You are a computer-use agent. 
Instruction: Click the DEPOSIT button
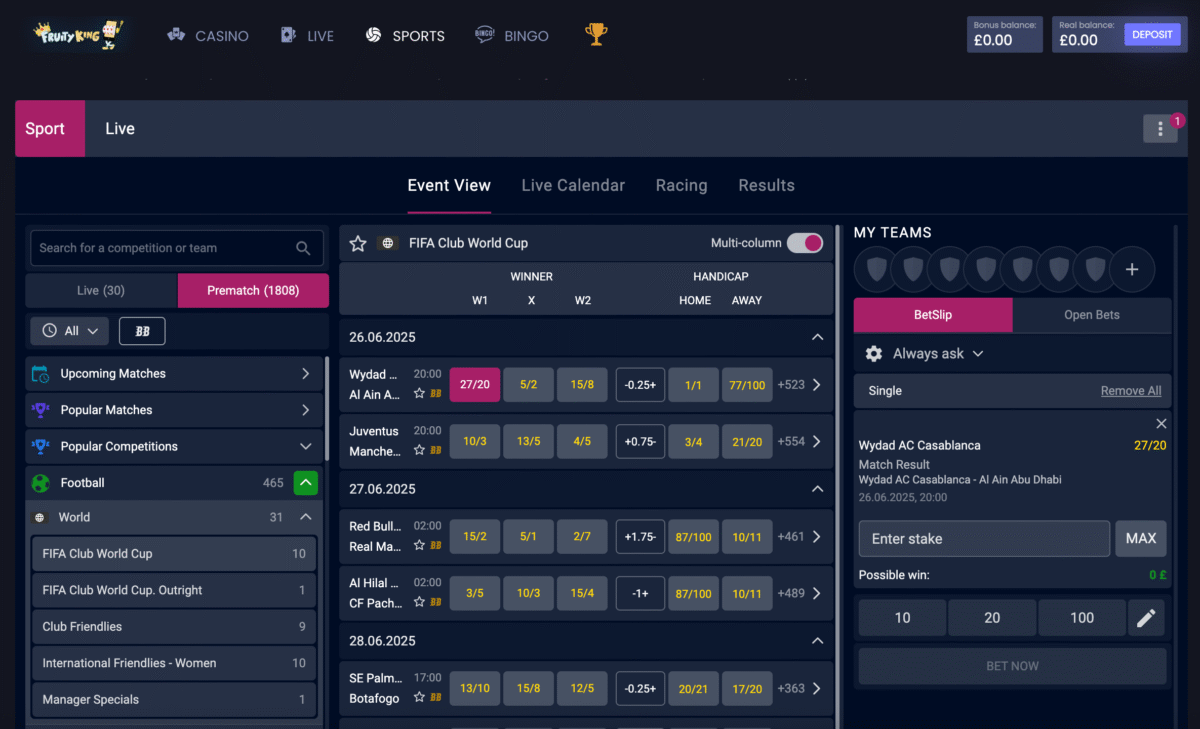pos(1152,34)
